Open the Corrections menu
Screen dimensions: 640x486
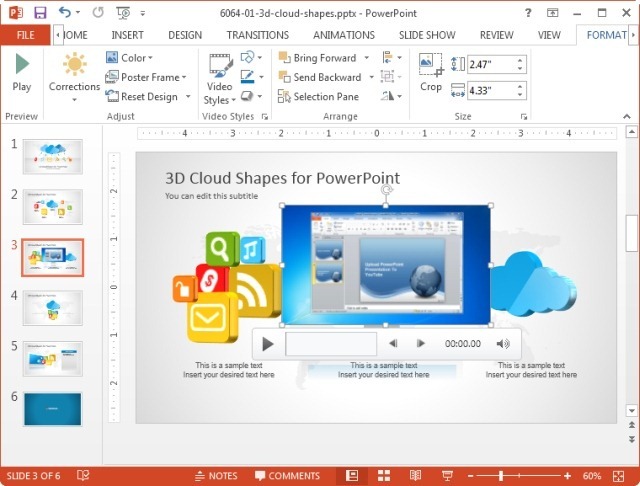74,77
